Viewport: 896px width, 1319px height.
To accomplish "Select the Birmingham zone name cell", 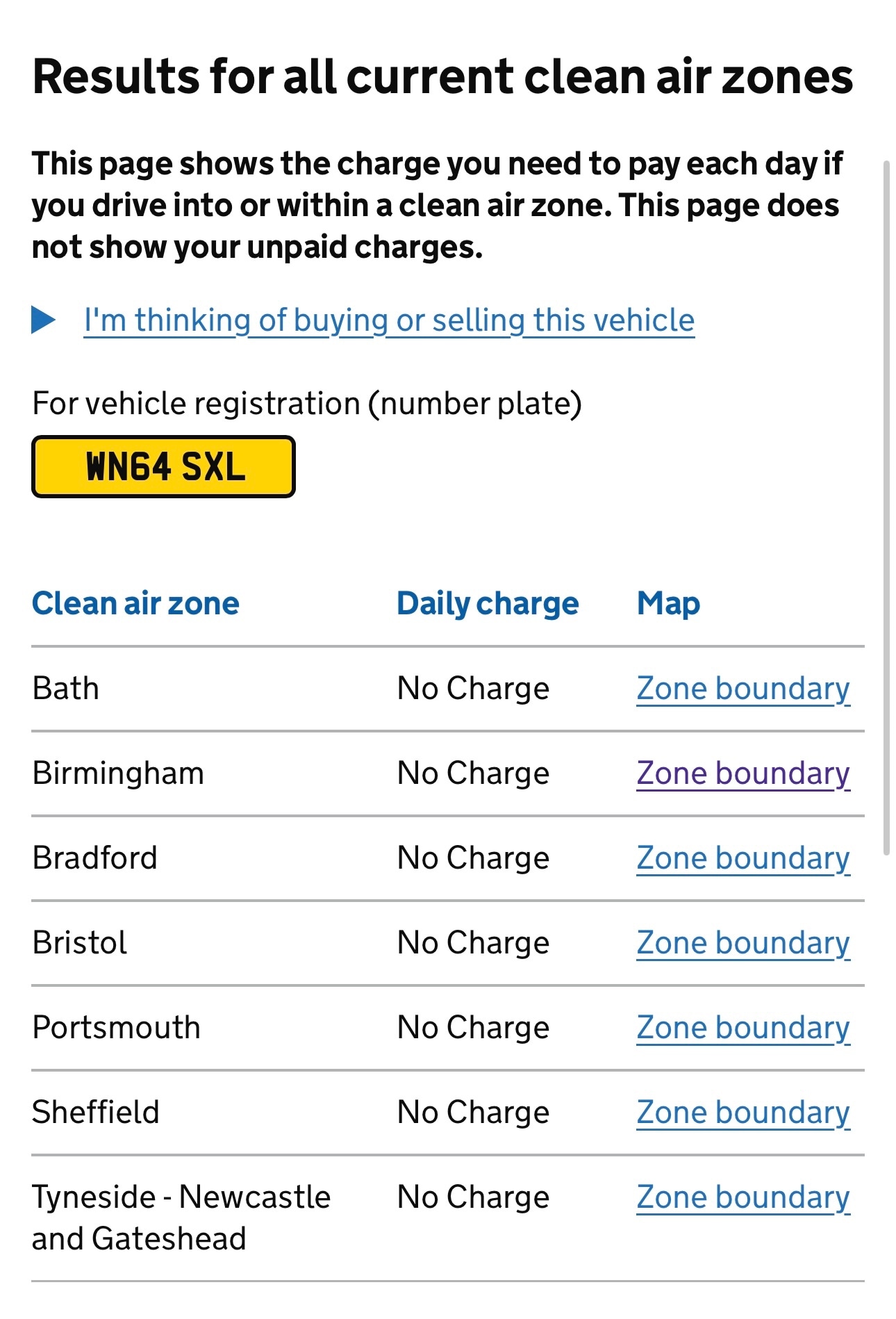I will coord(118,773).
